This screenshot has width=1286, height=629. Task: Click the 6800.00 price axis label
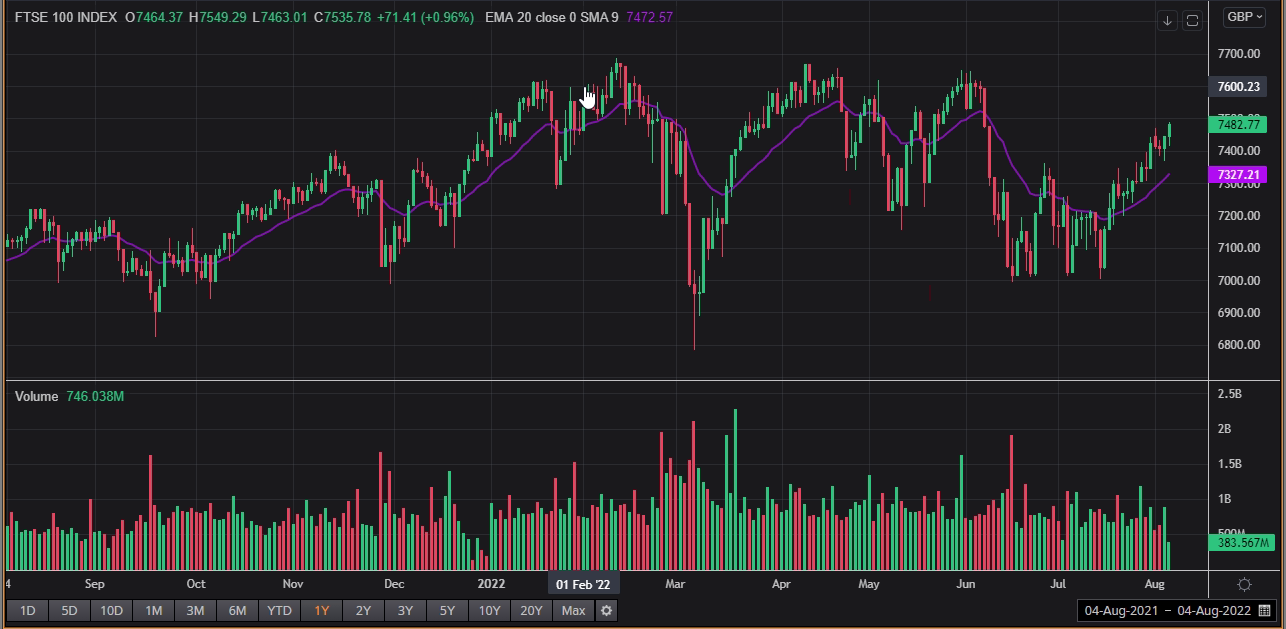point(1238,345)
